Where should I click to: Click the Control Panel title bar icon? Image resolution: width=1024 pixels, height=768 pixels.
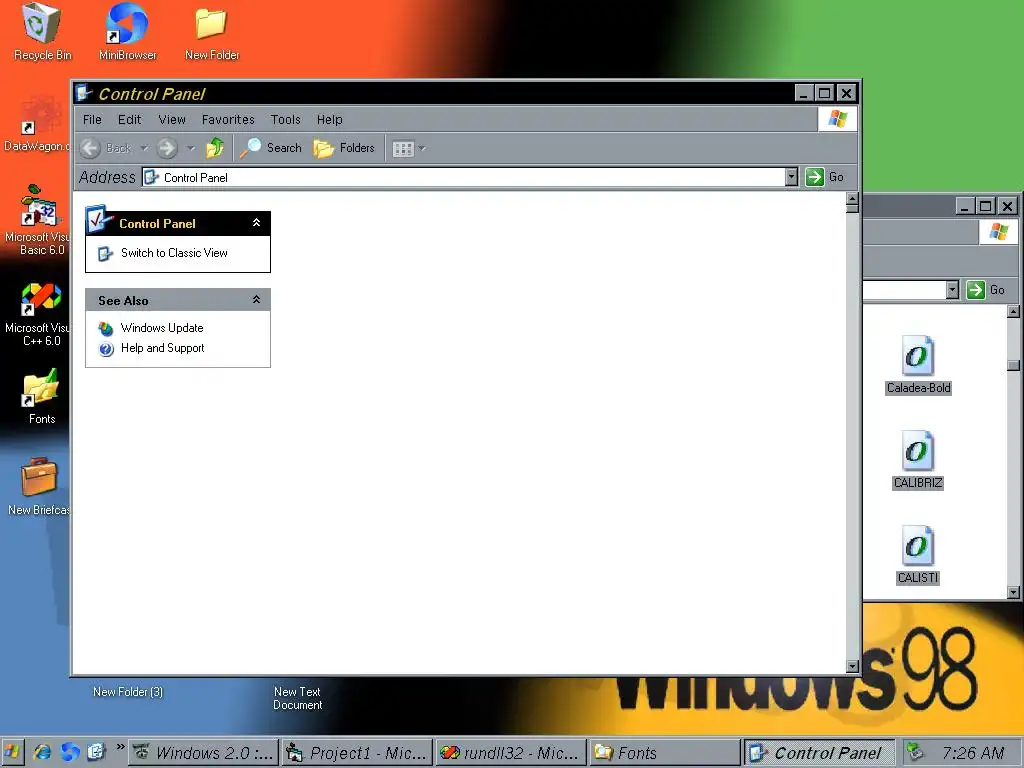[84, 93]
